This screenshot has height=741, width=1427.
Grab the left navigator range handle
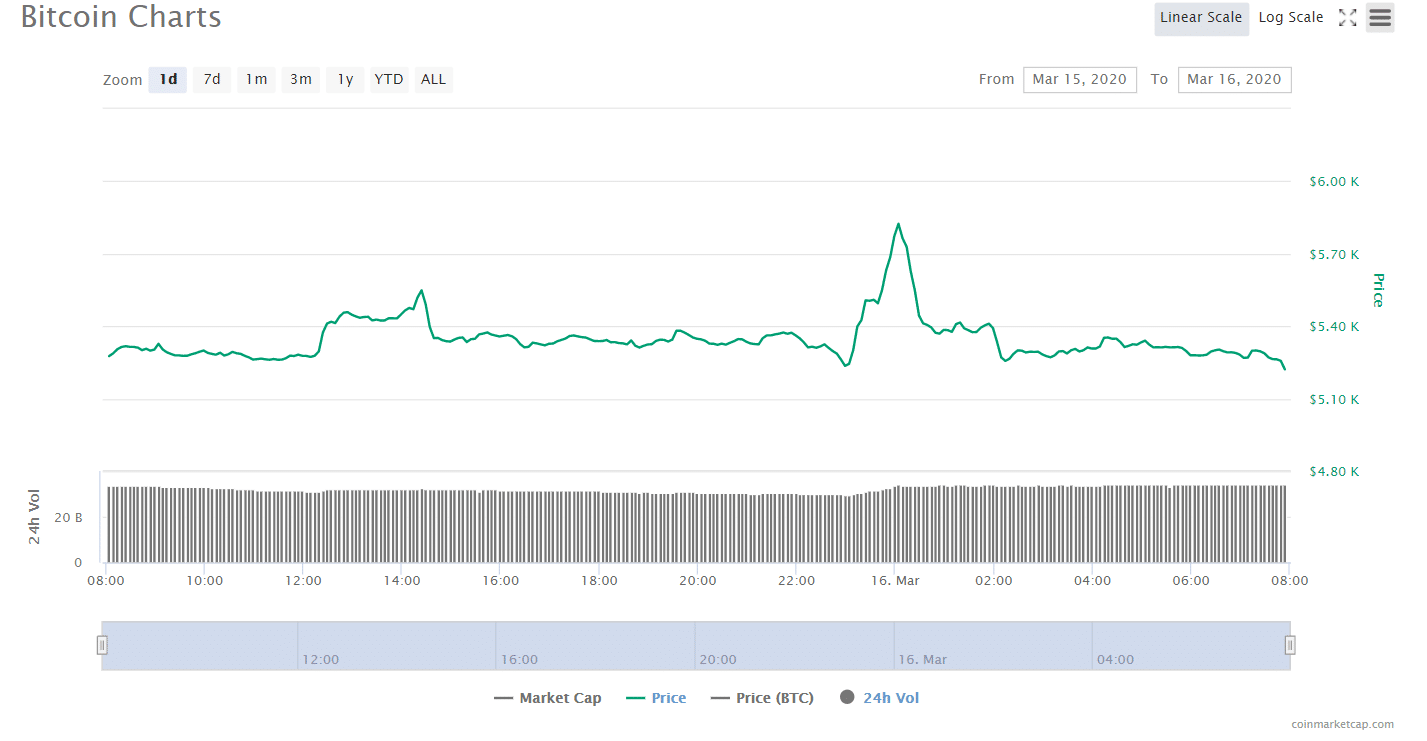(x=102, y=645)
